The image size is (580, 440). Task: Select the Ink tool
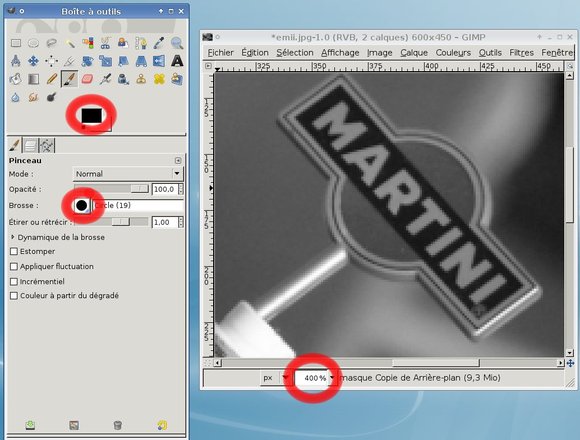click(123, 79)
